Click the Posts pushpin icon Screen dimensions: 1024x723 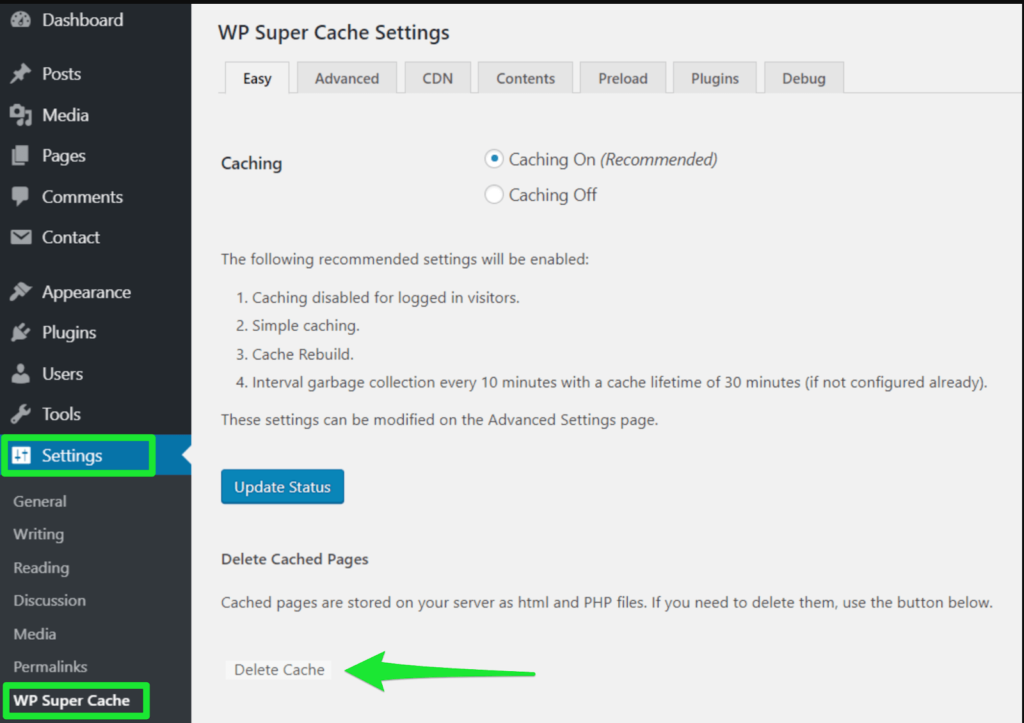[20, 74]
